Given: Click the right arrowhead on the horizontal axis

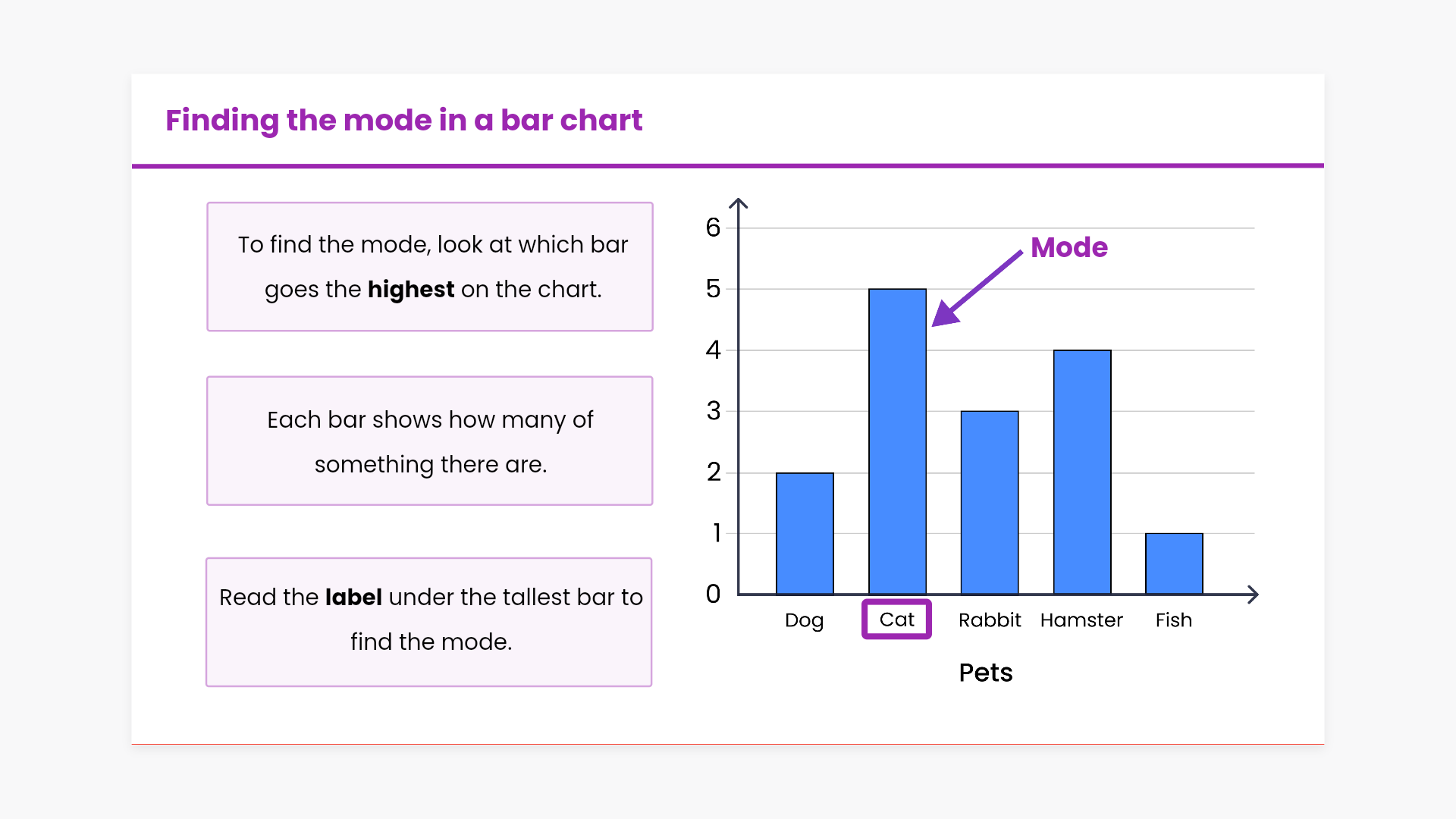Looking at the screenshot, I should pyautogui.click(x=1252, y=595).
